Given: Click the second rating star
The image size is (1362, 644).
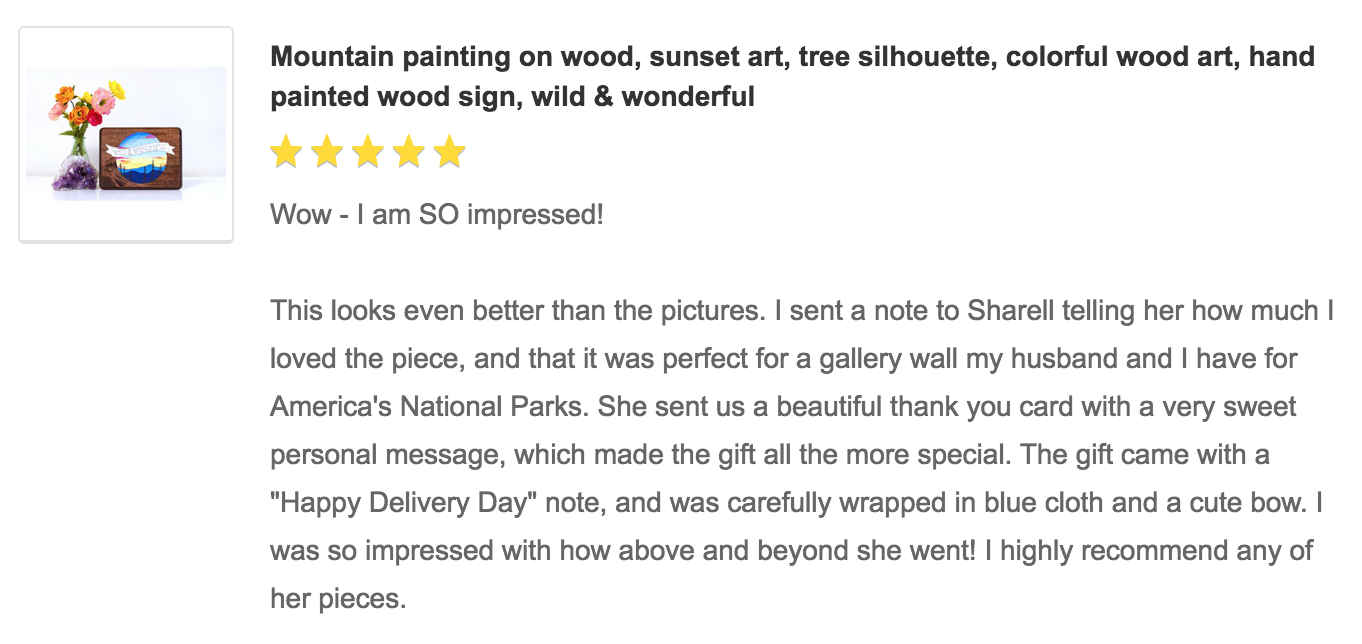Looking at the screenshot, I should [x=327, y=153].
